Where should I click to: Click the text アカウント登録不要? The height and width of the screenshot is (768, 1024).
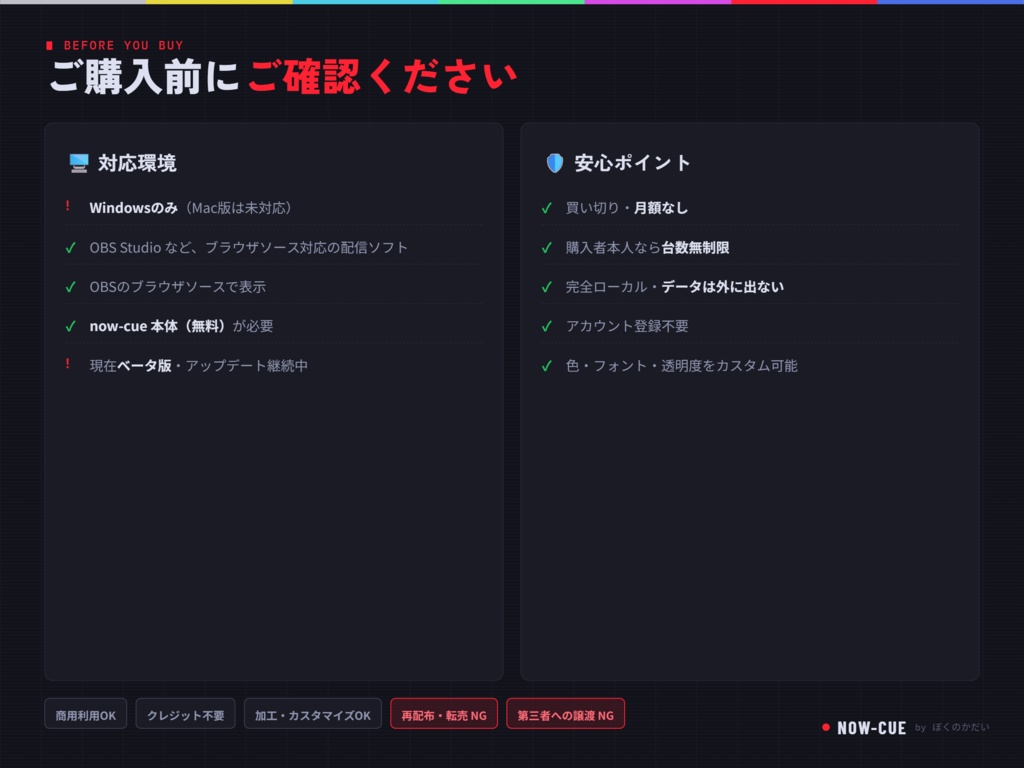tap(627, 326)
